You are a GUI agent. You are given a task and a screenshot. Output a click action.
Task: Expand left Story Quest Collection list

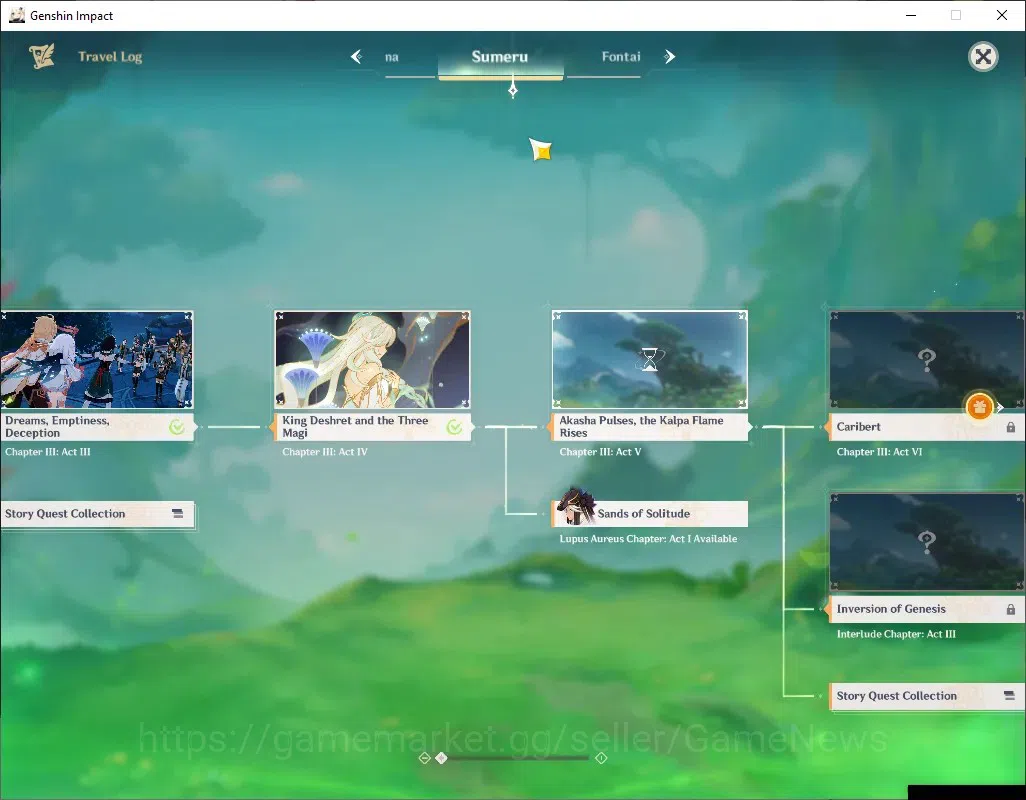click(97, 514)
